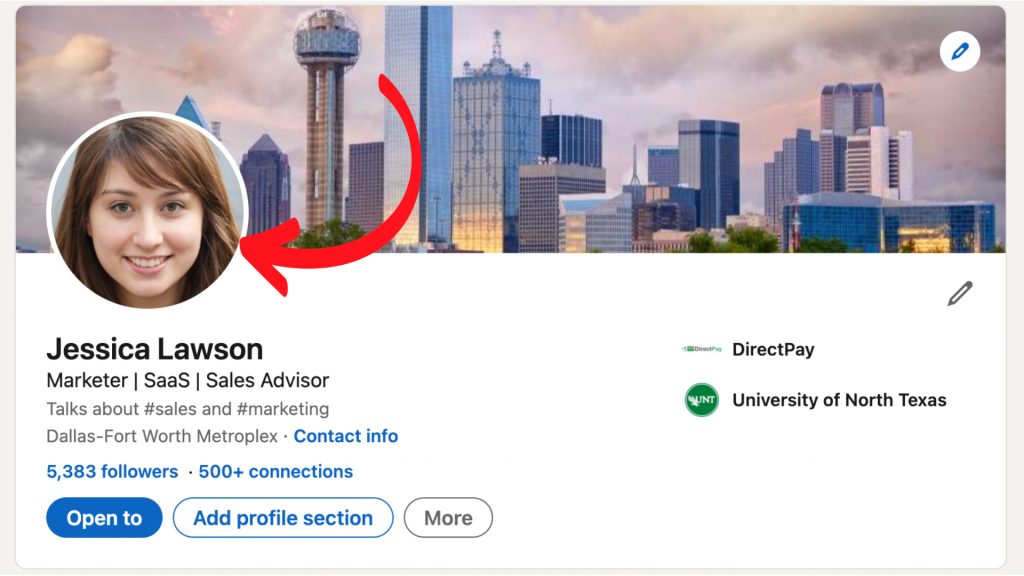Click headline Marketer | SaaS | Sales Advisor
The image size is (1024, 576).
tap(187, 381)
